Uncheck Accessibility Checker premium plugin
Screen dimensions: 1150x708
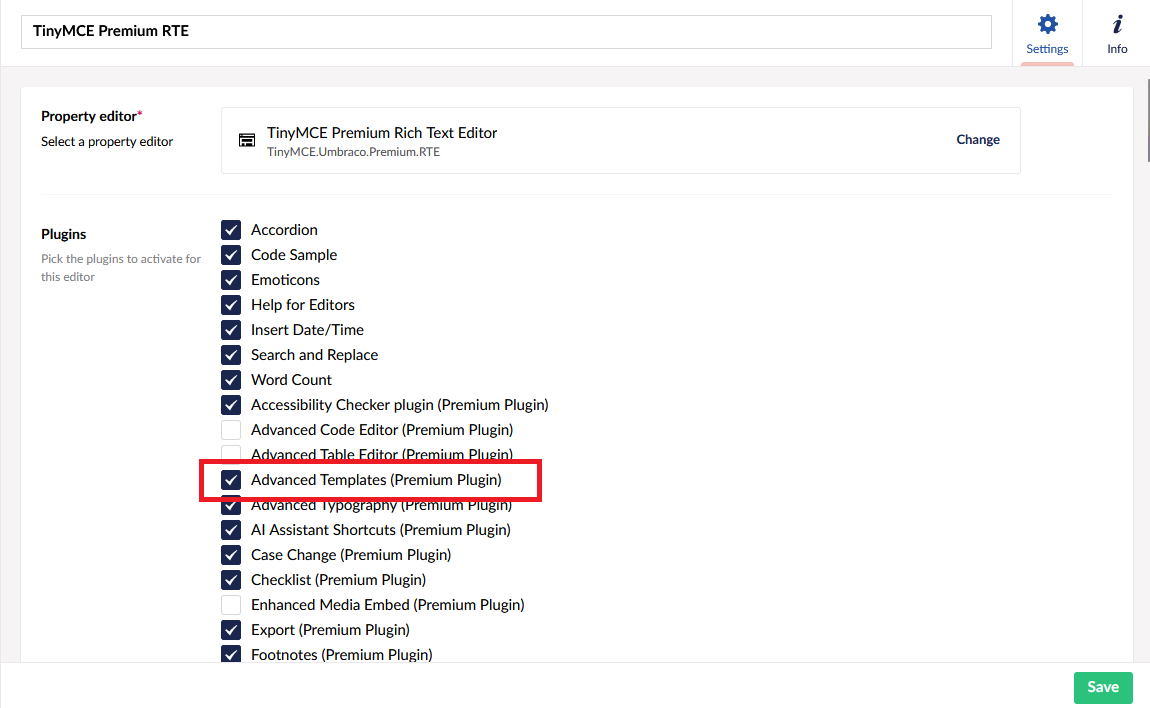click(x=231, y=405)
